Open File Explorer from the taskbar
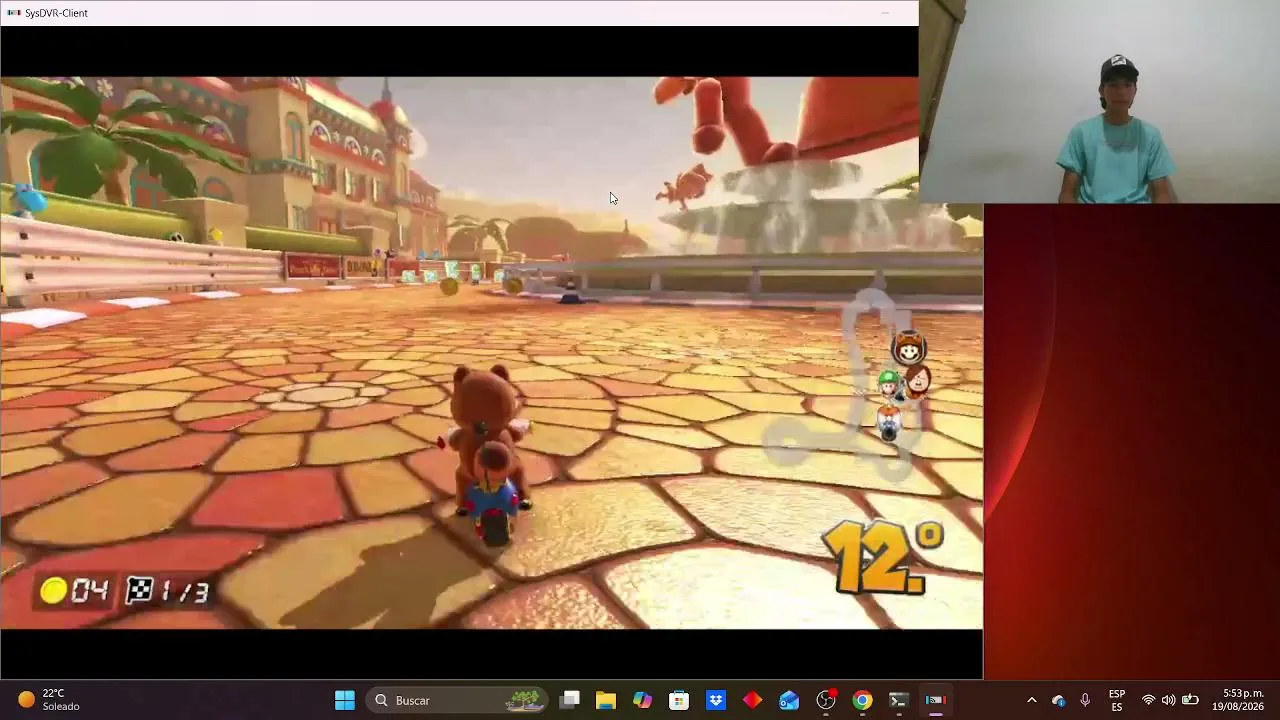This screenshot has width=1280, height=720. (606, 700)
